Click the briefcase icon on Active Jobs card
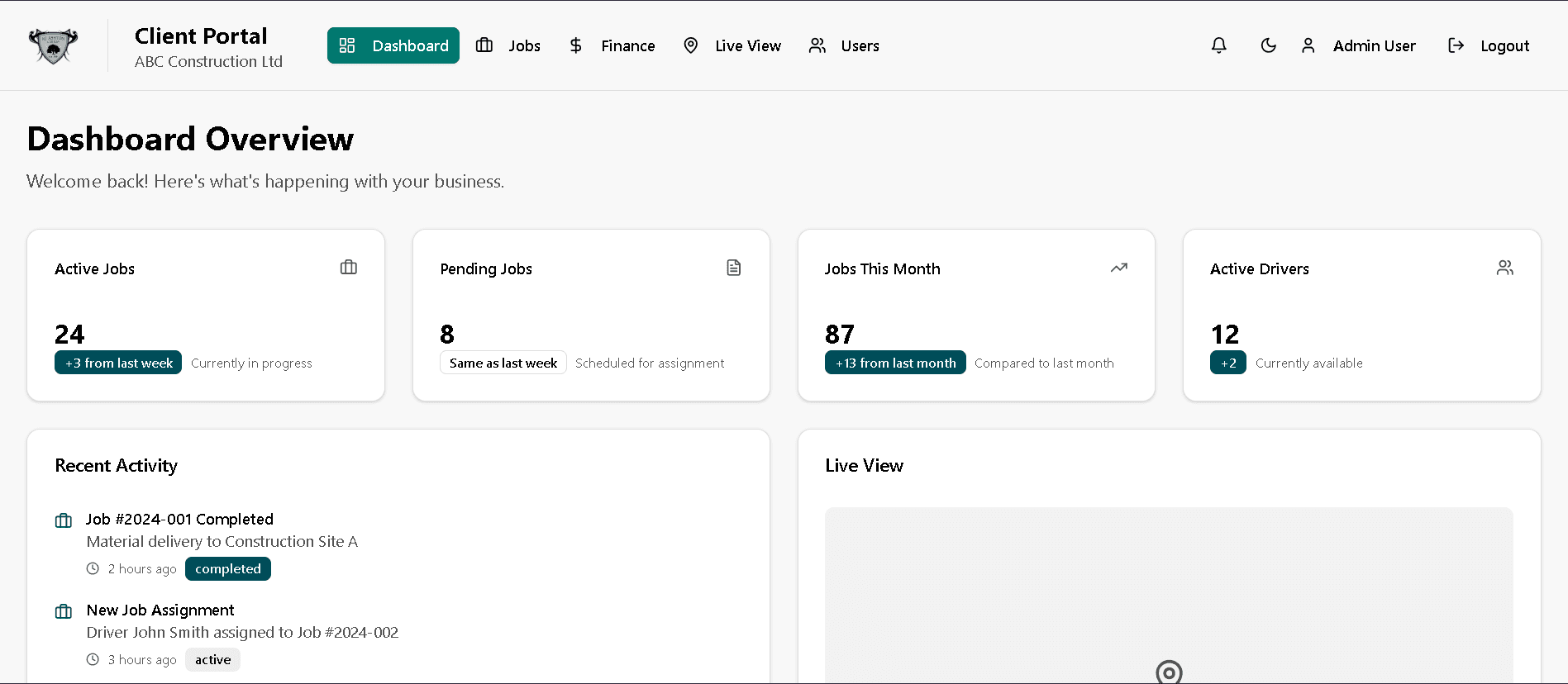The width and height of the screenshot is (1568, 684). tap(349, 268)
